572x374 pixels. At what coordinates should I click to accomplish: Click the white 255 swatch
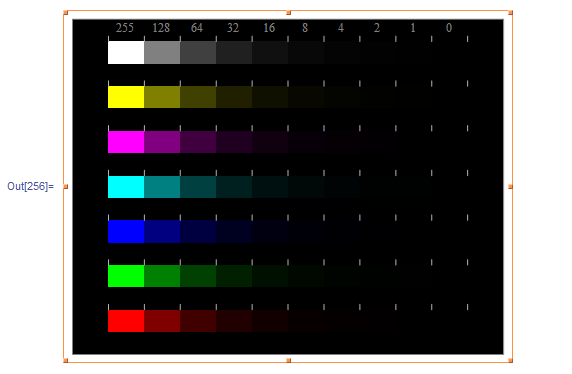pos(126,53)
